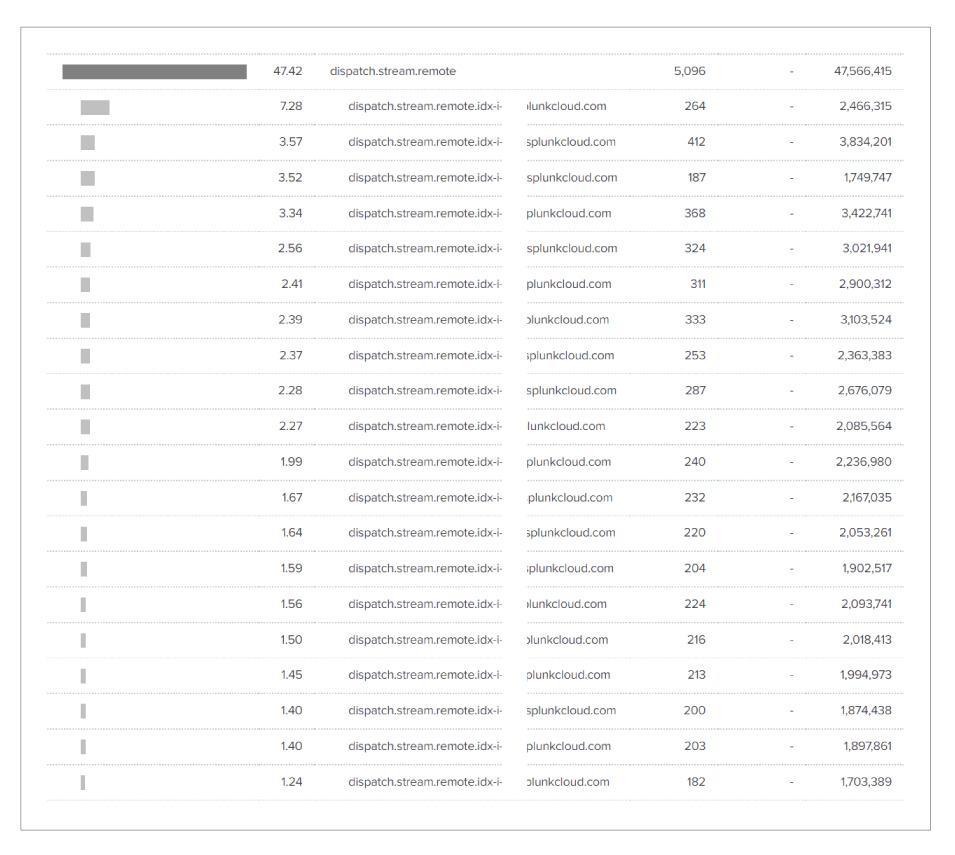This screenshot has width=955, height=855.
Task: Click the 2.27 duration value
Action: [x=291, y=426]
